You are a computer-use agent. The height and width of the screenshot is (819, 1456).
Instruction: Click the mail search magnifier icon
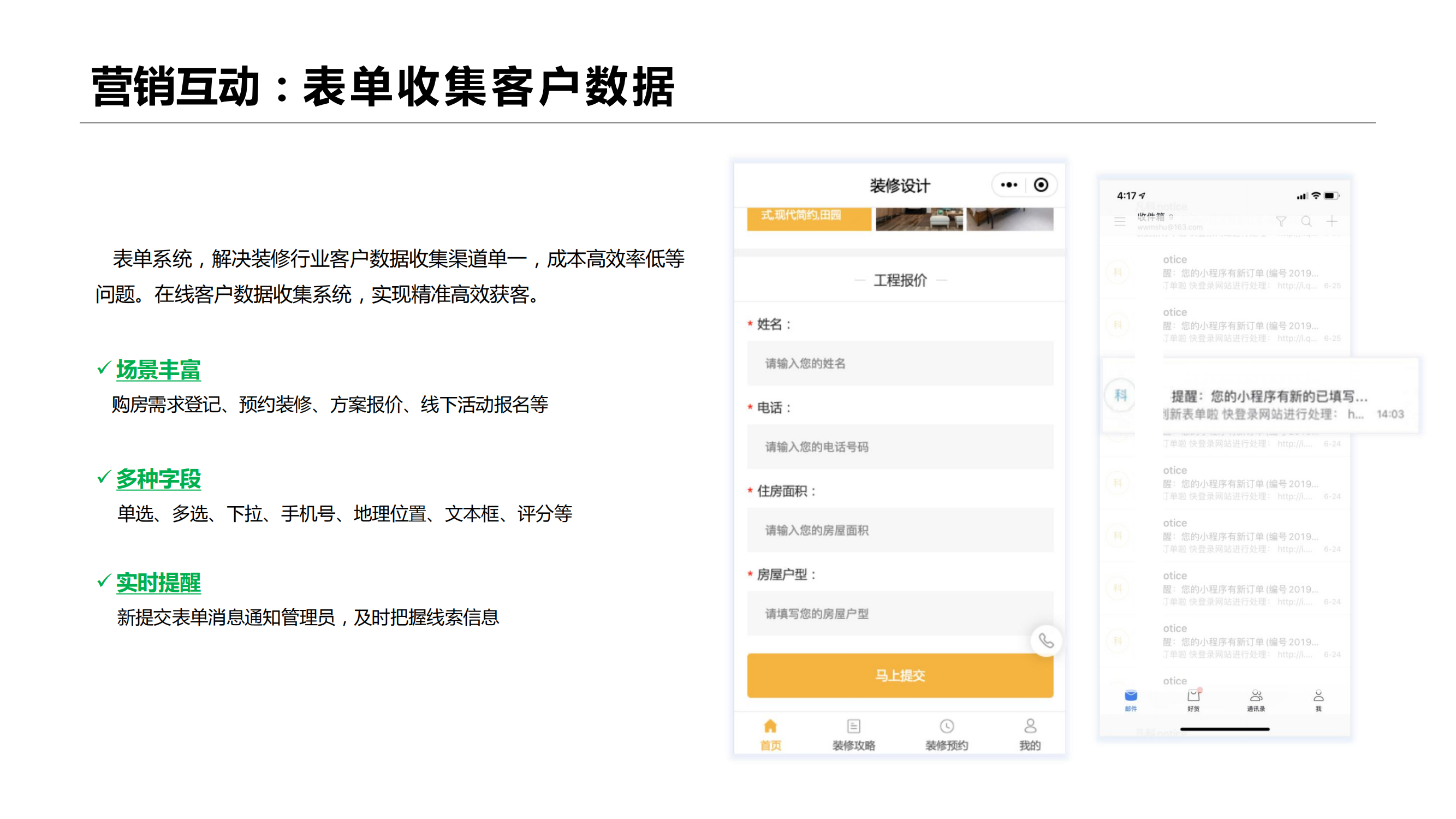[1306, 221]
